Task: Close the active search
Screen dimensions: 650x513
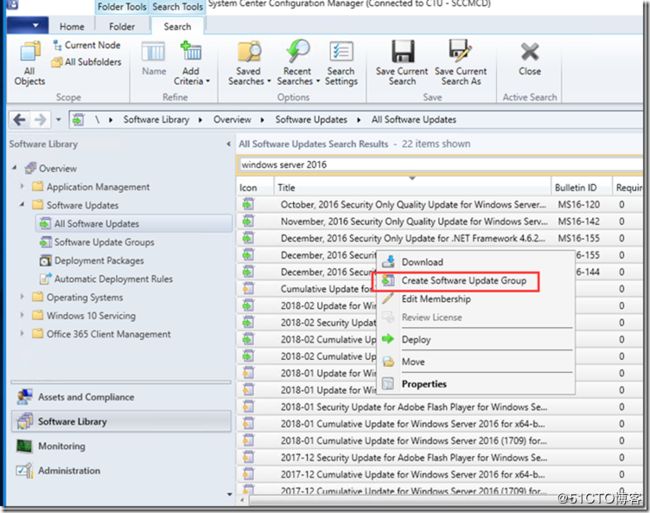Action: [530, 58]
